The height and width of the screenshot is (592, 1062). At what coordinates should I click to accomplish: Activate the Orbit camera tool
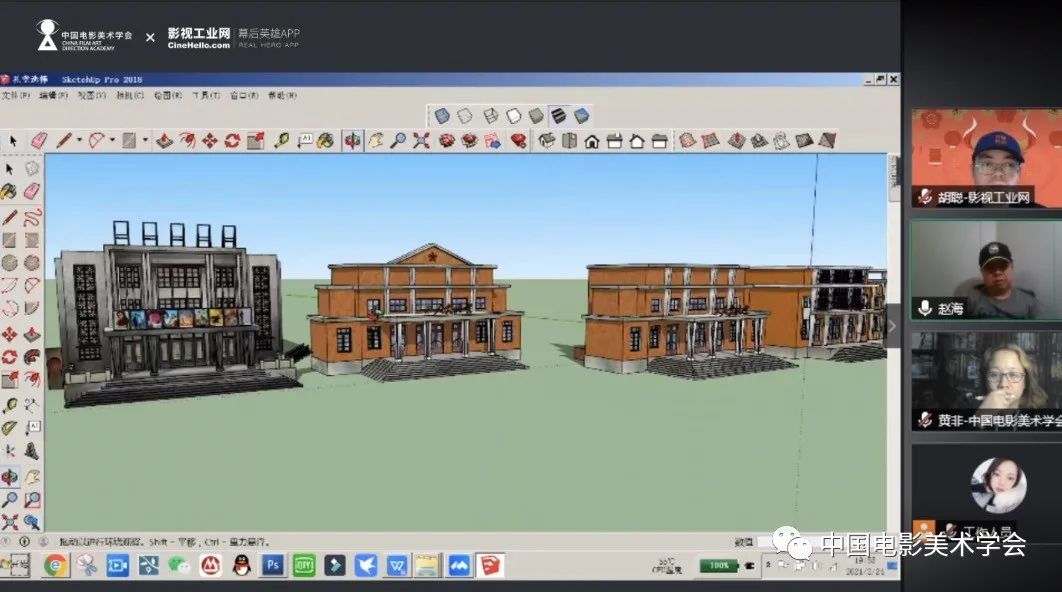point(352,141)
